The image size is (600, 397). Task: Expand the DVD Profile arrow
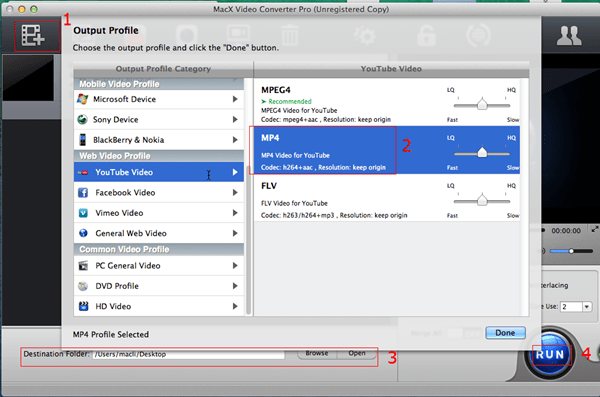point(235,286)
